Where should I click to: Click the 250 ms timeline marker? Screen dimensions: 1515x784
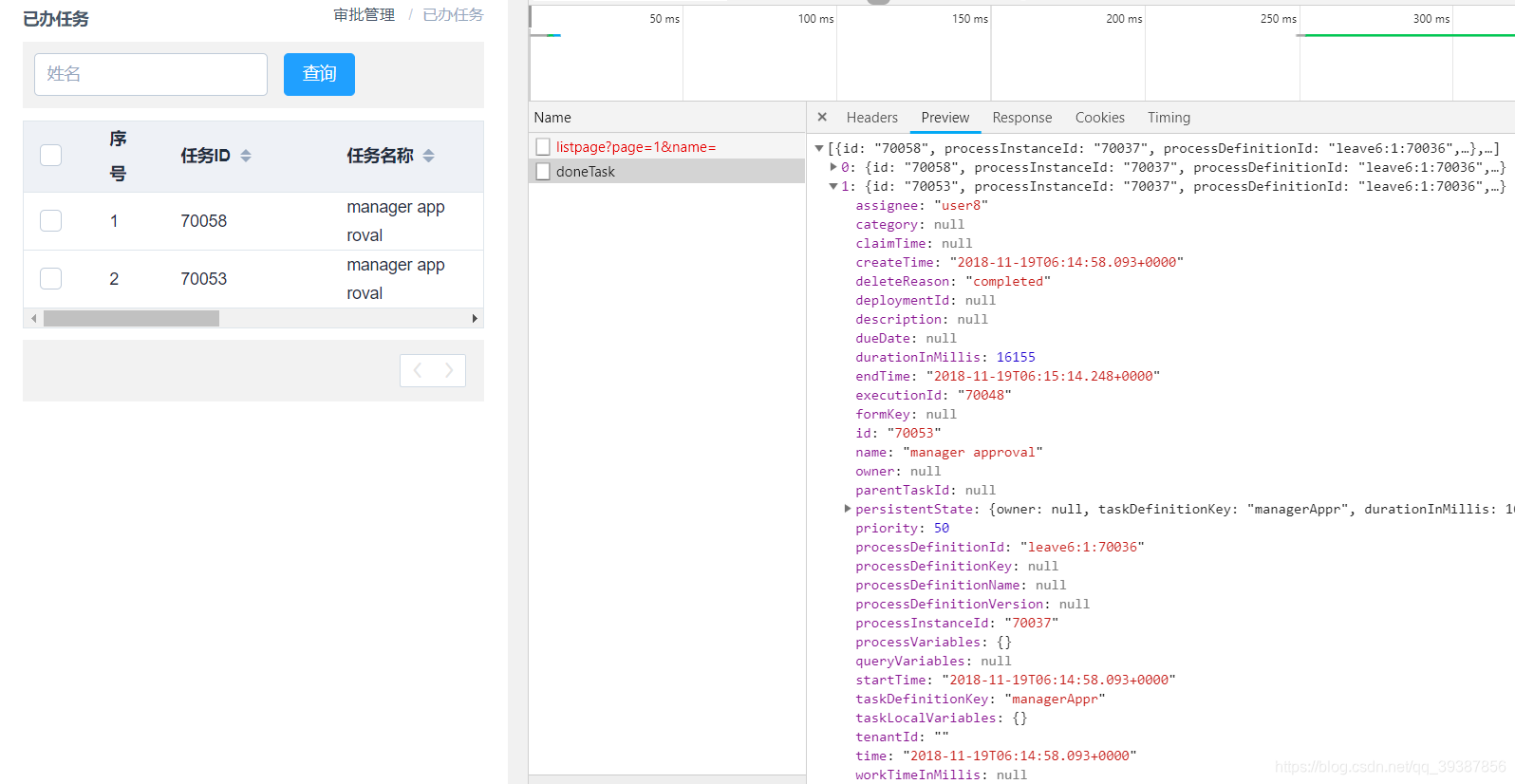click(x=1279, y=19)
